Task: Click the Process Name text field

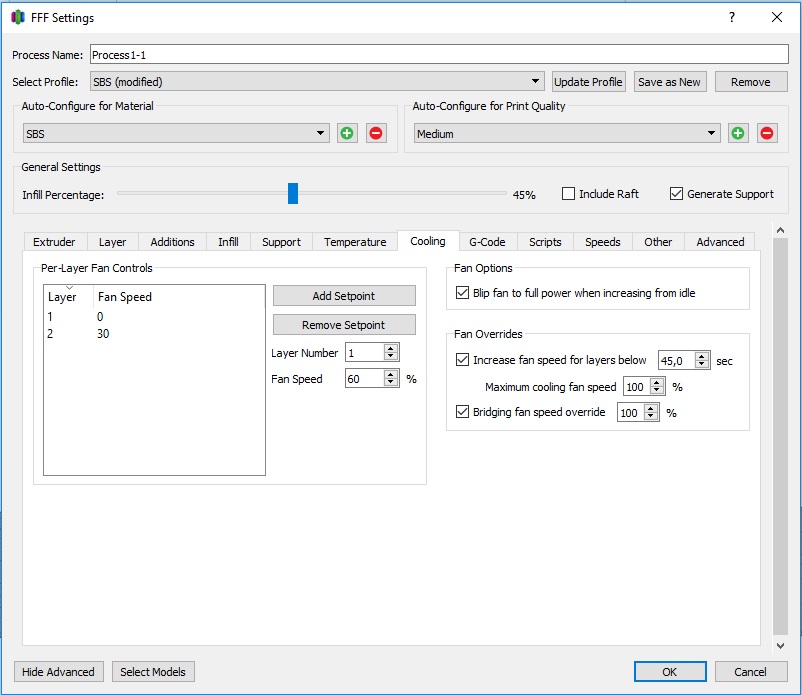Action: click(439, 55)
